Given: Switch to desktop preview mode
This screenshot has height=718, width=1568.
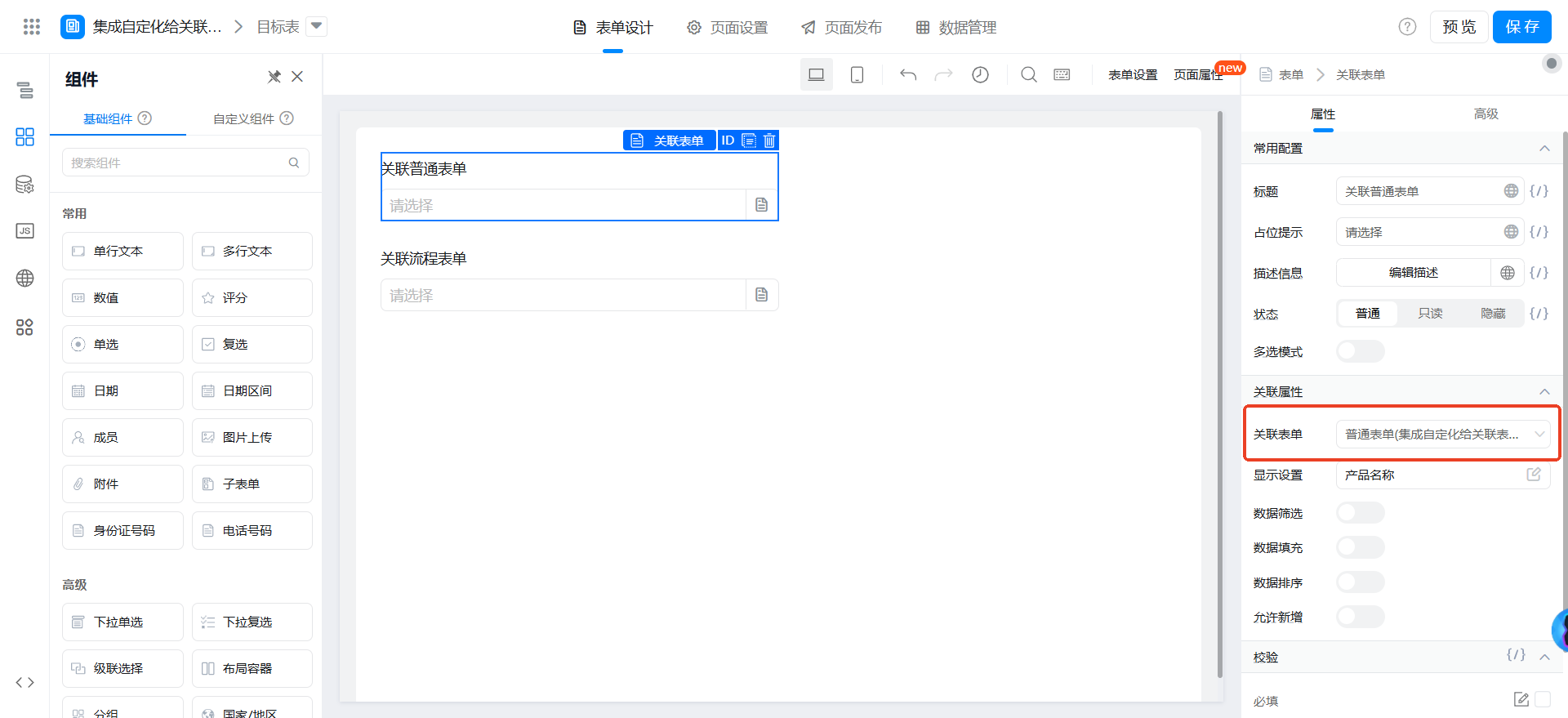Looking at the screenshot, I should coord(816,74).
